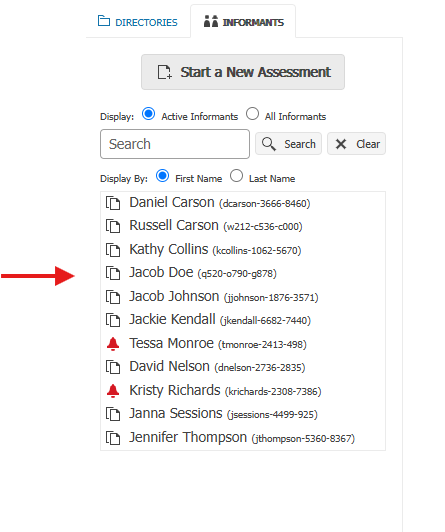Image resolution: width=445 pixels, height=532 pixels.
Task: Choose display by First Name
Action: click(x=162, y=176)
